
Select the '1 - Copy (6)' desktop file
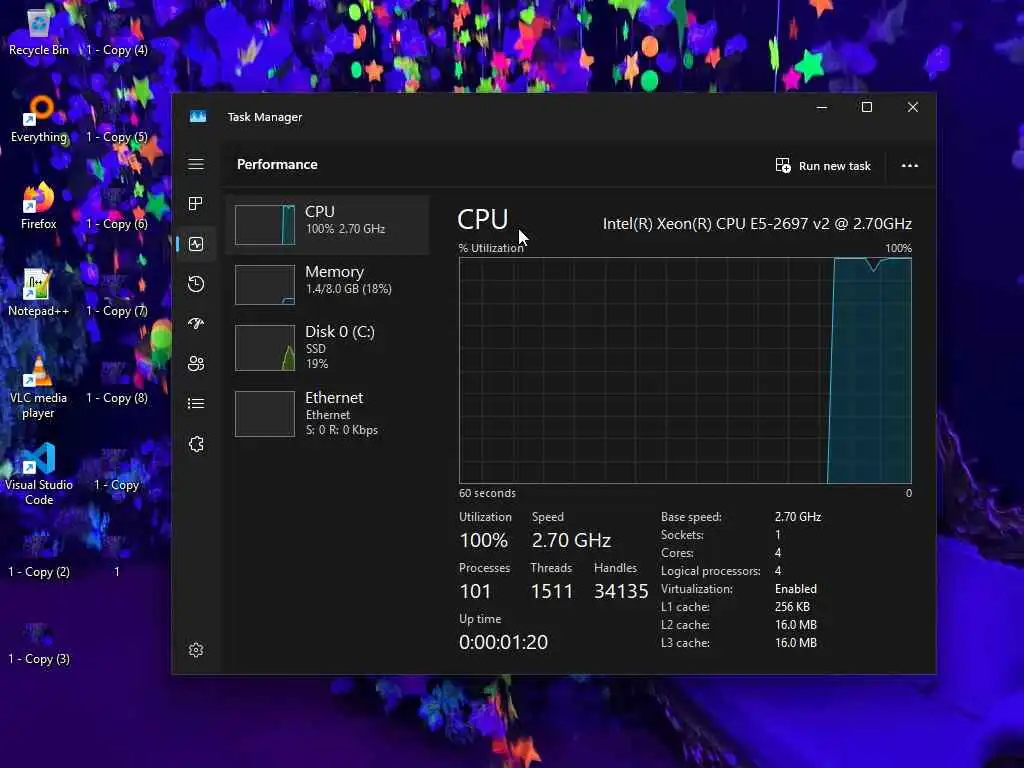click(x=117, y=206)
